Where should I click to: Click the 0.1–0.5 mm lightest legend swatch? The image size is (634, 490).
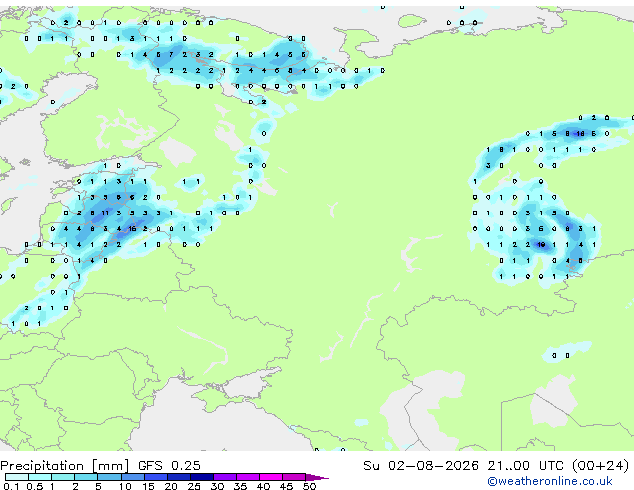coord(17,477)
